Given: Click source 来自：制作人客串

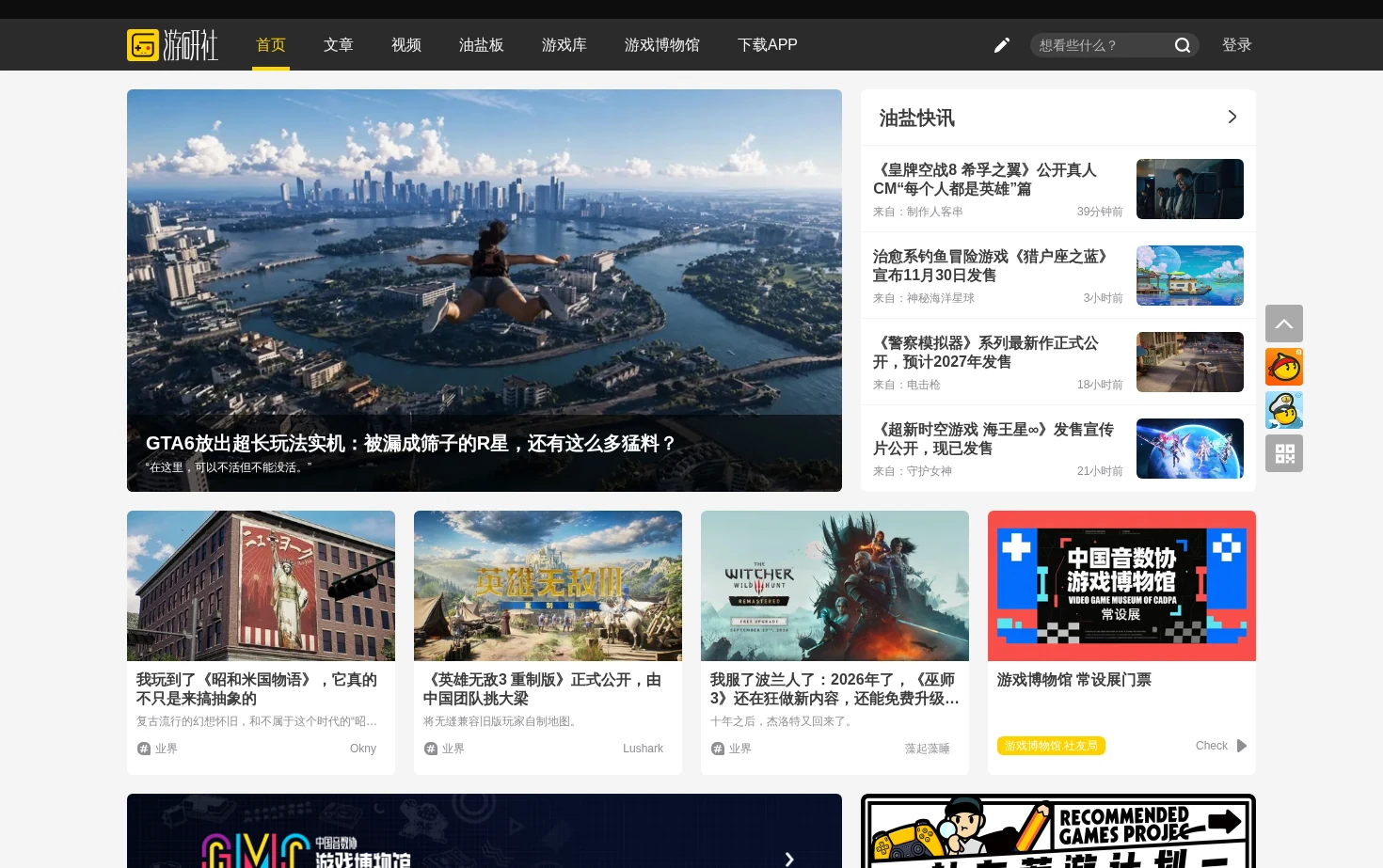Looking at the screenshot, I should [918, 212].
